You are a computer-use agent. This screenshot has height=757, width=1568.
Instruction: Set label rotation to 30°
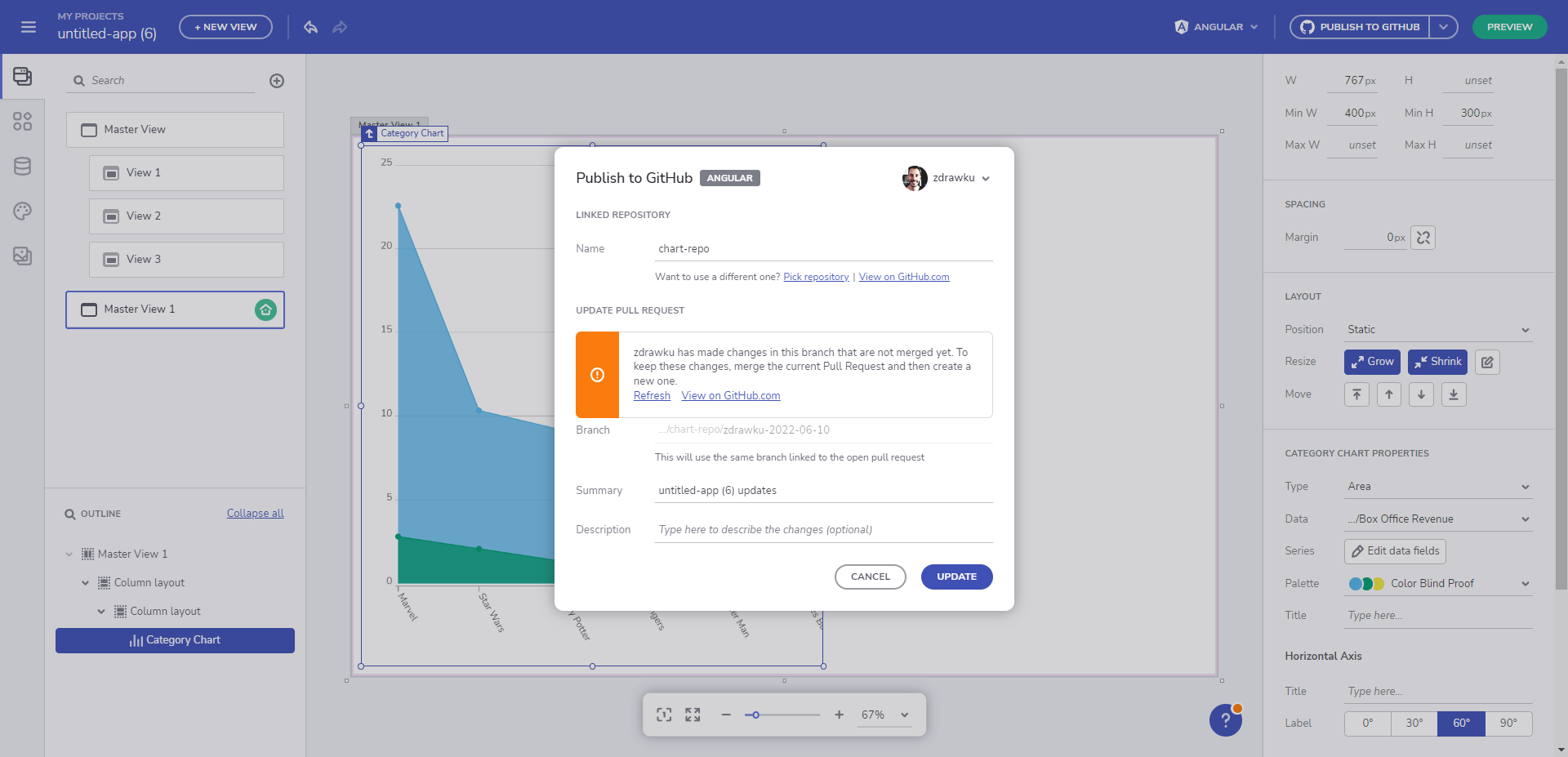pos(1414,724)
